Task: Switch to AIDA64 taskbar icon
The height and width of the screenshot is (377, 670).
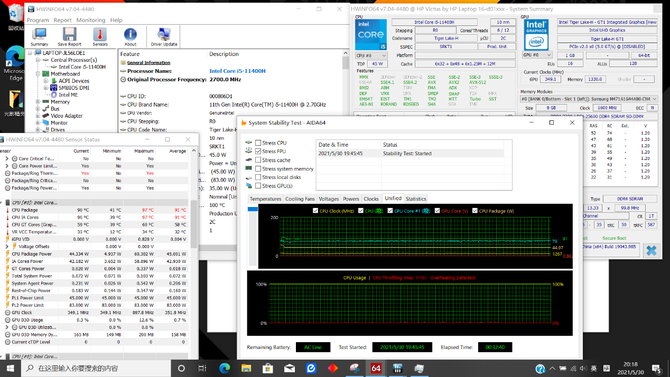Action: point(376,368)
